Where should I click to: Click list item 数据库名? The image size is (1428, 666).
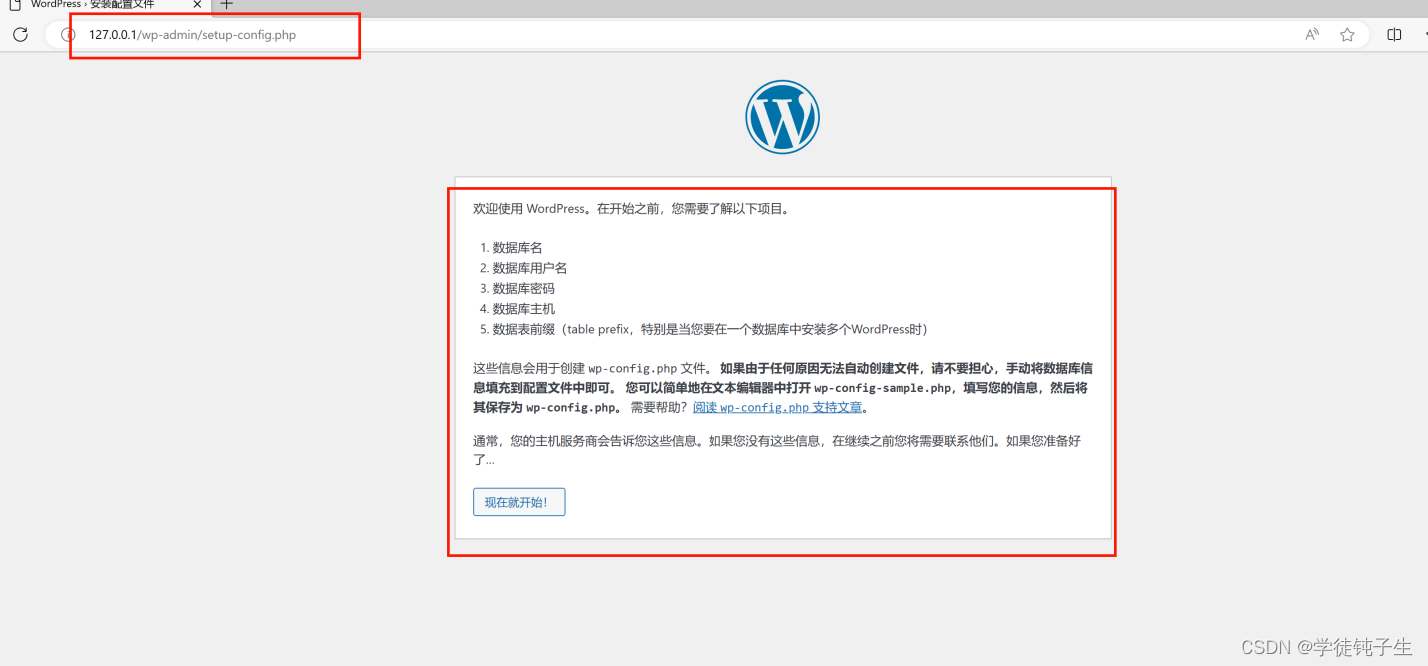point(518,247)
